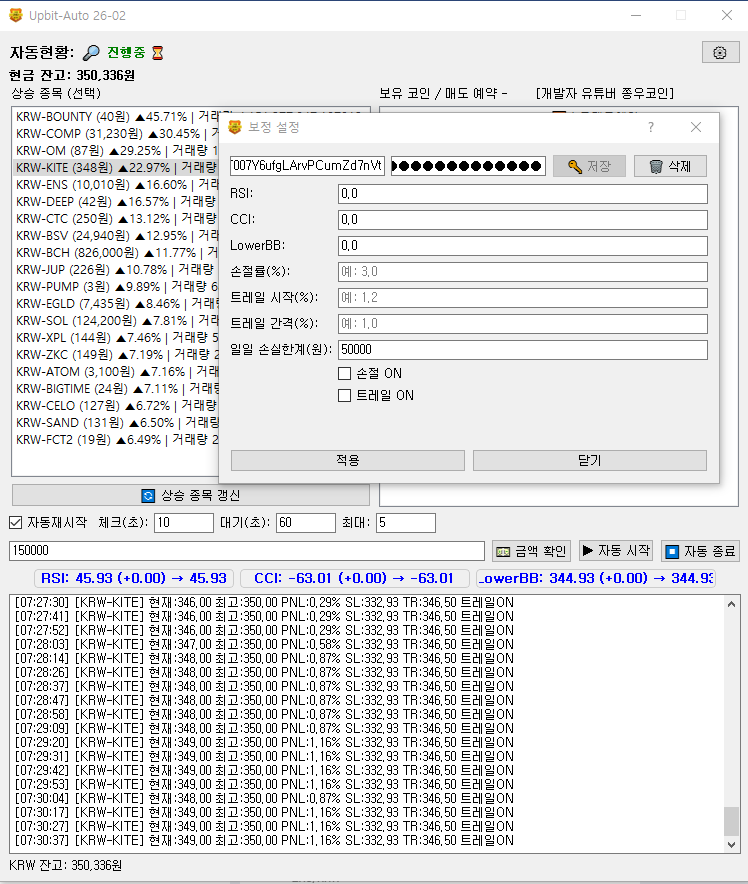Enable the trailing ON checkbox
Screen dimensions: 748x884
345,395
